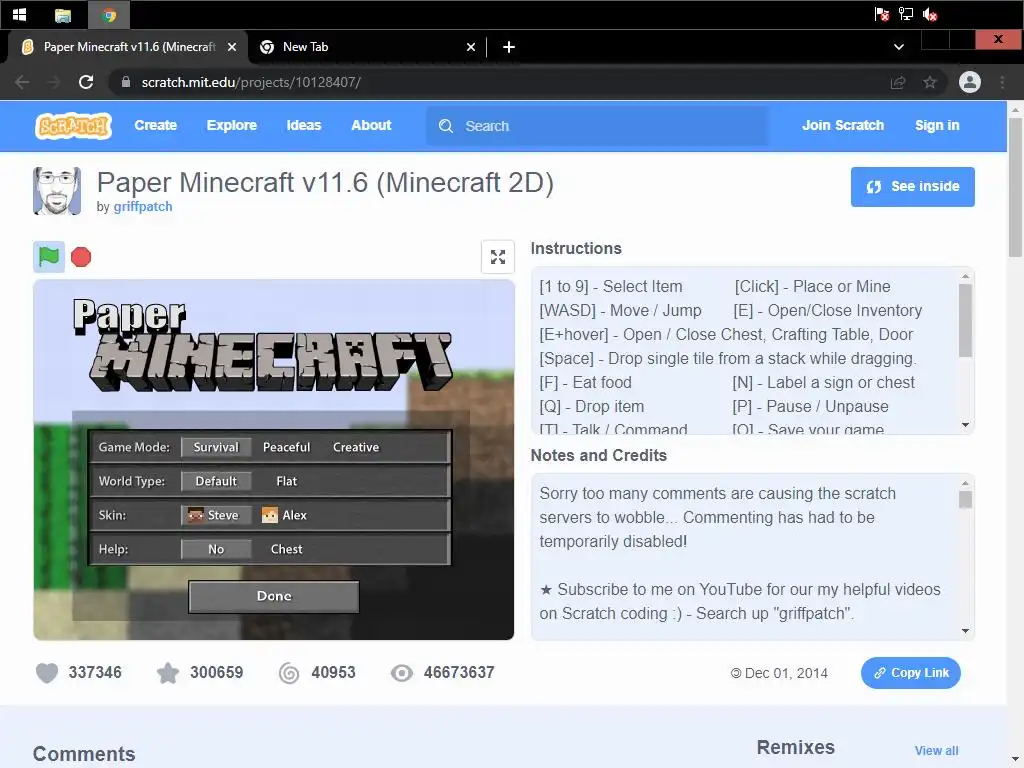Click the eye views icon near 46673637
The height and width of the screenshot is (768, 1024).
pos(402,673)
